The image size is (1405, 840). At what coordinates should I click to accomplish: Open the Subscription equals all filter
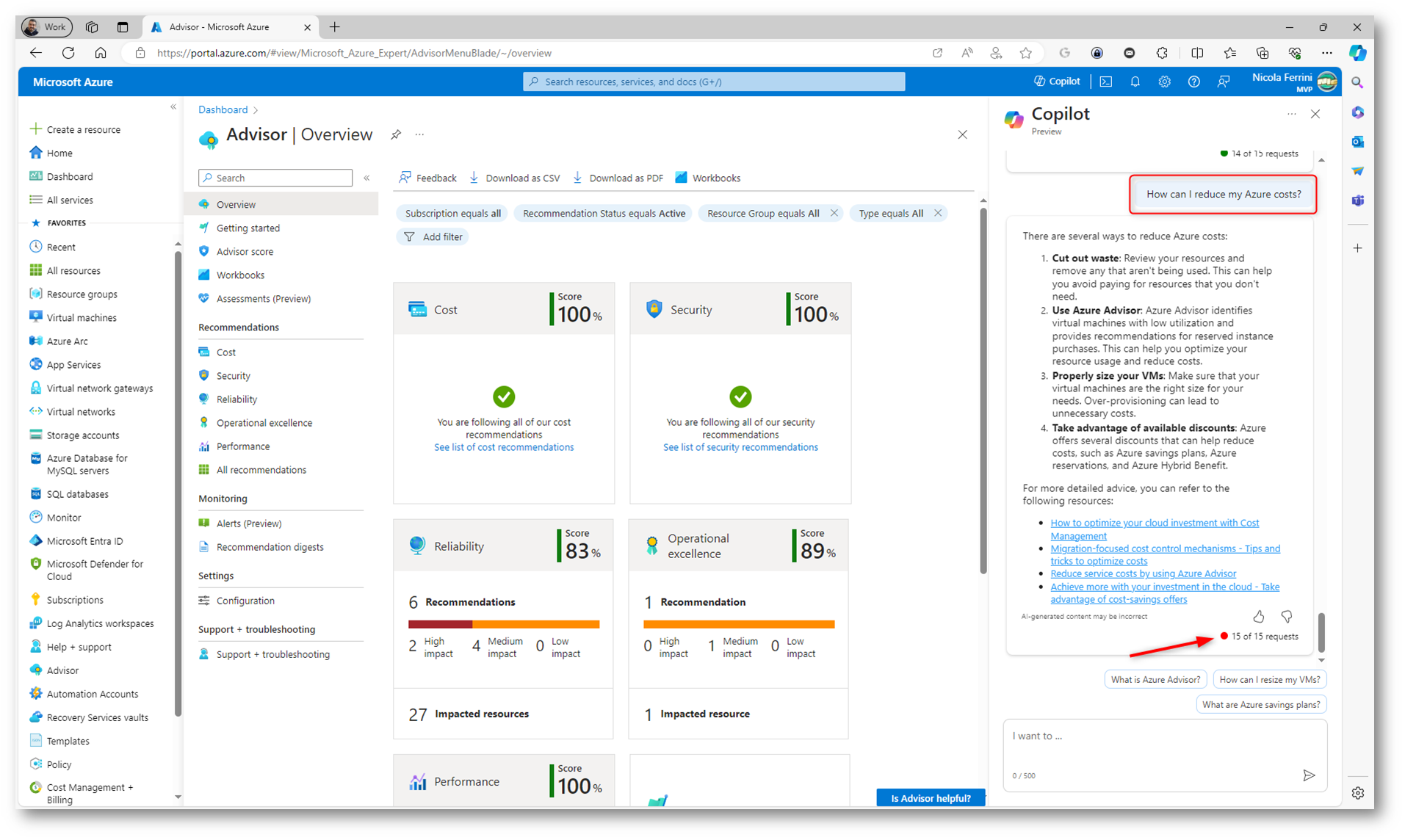(x=452, y=213)
